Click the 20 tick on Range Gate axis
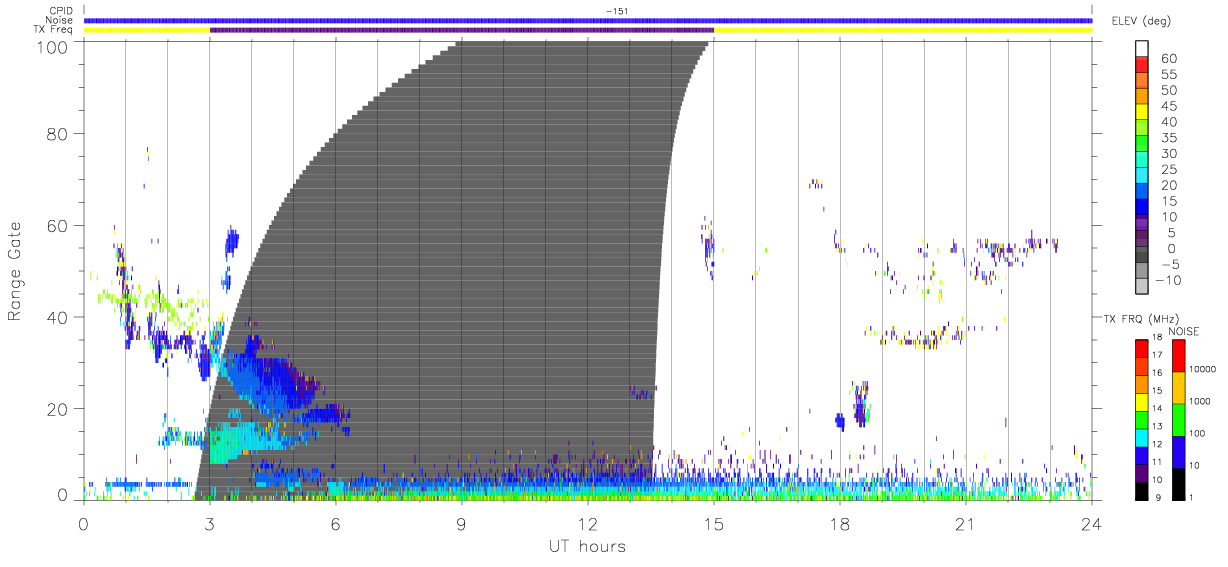This screenshot has height=567, width=1228. pyautogui.click(x=58, y=409)
